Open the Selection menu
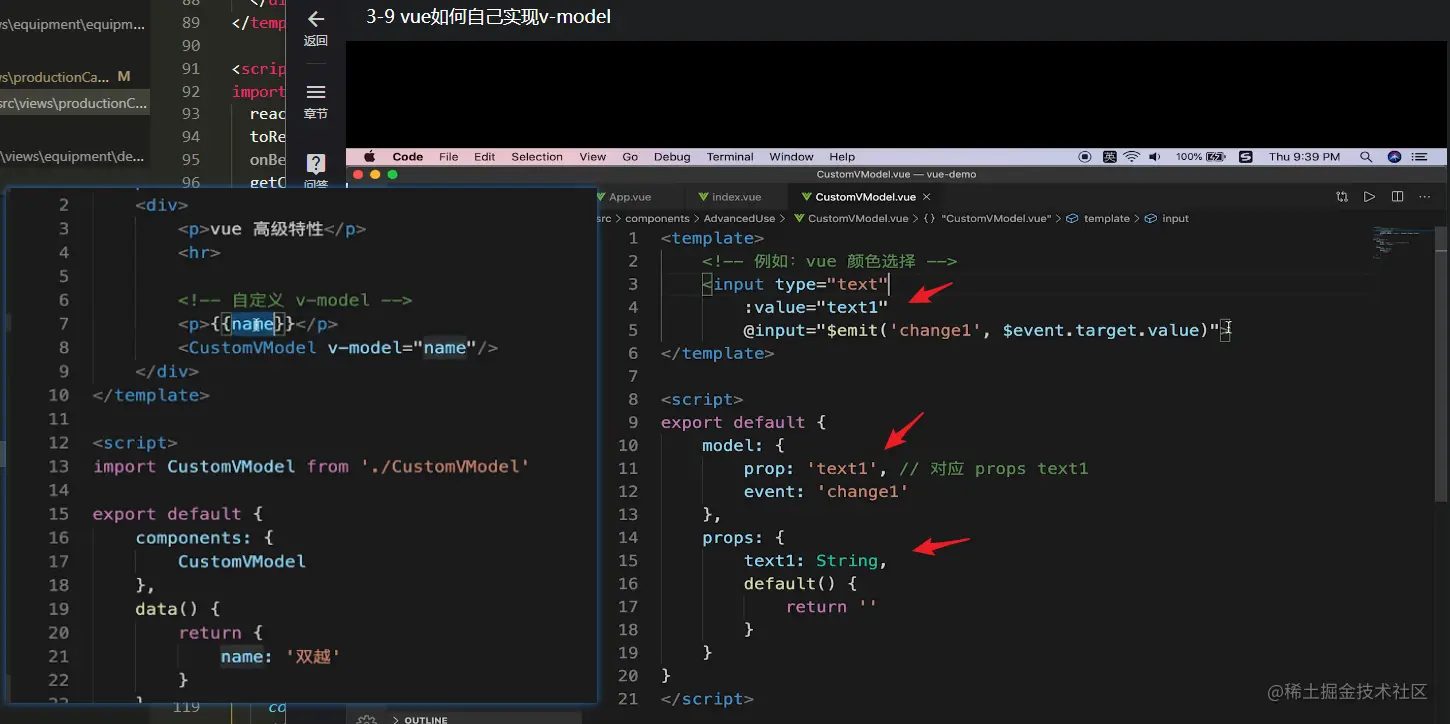The height and width of the screenshot is (724, 1450). point(537,157)
